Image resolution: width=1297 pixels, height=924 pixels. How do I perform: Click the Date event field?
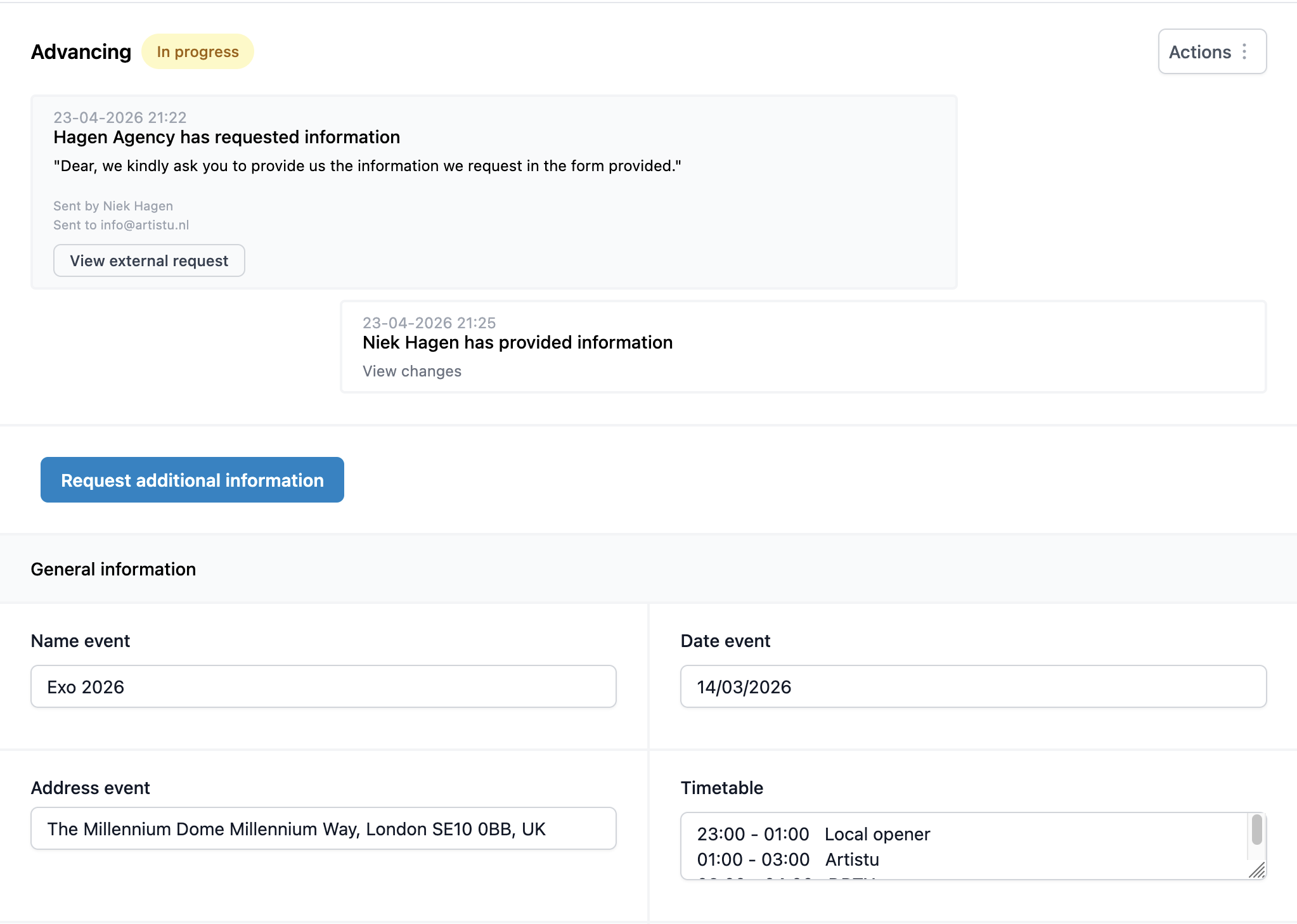973,687
